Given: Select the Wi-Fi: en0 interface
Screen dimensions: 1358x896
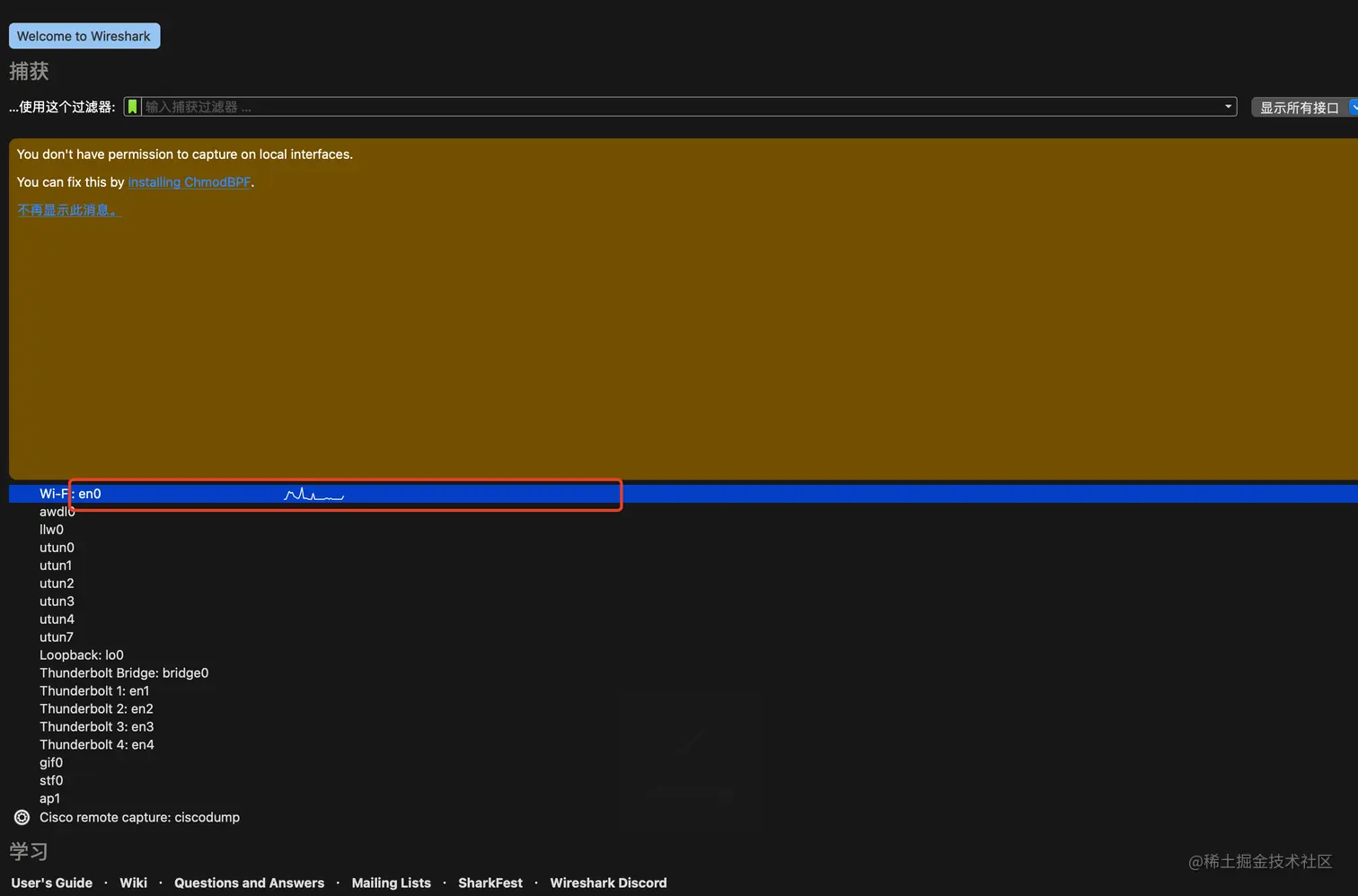Looking at the screenshot, I should (x=683, y=494).
